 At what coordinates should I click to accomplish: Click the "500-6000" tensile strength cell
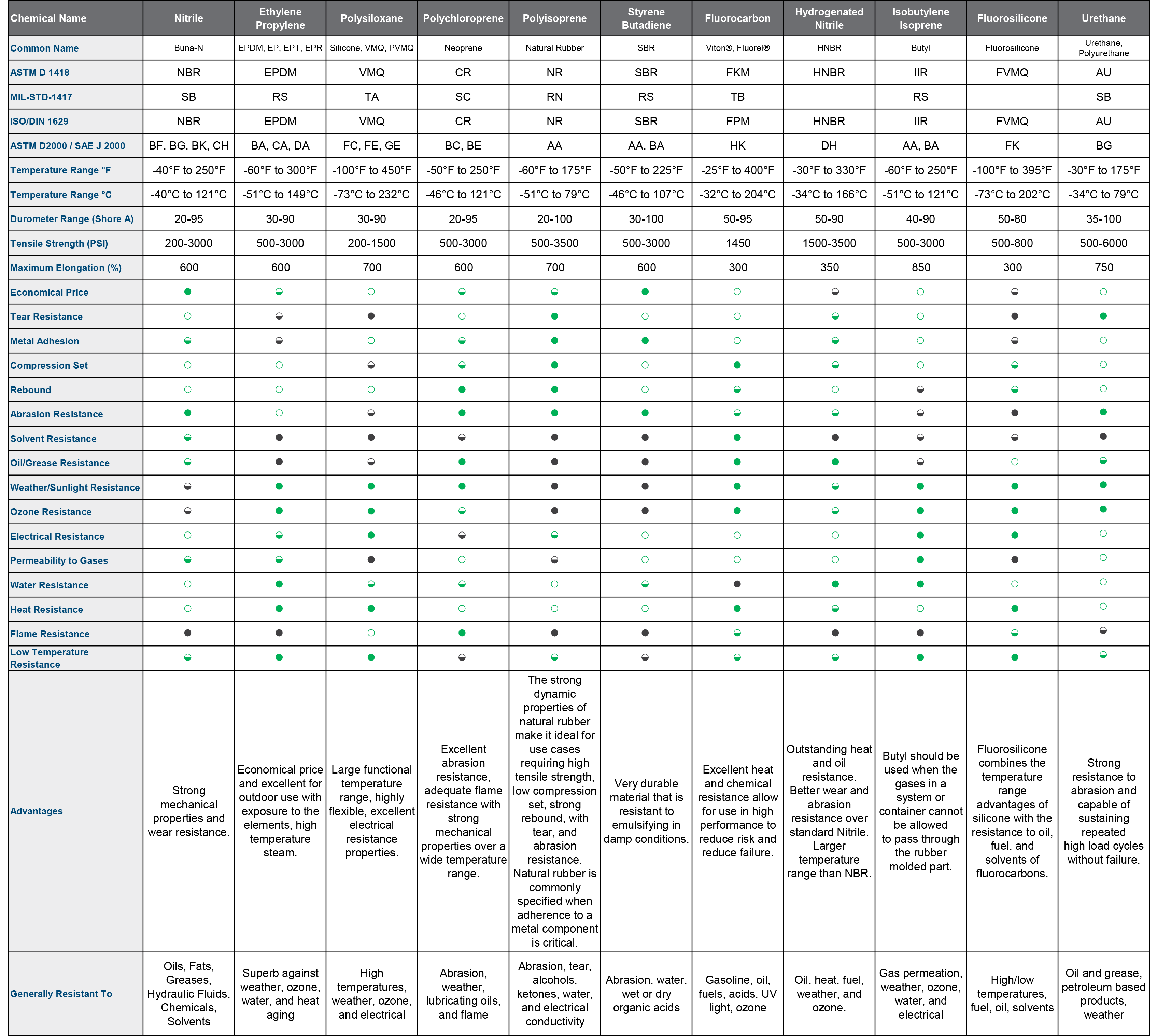tap(1103, 243)
